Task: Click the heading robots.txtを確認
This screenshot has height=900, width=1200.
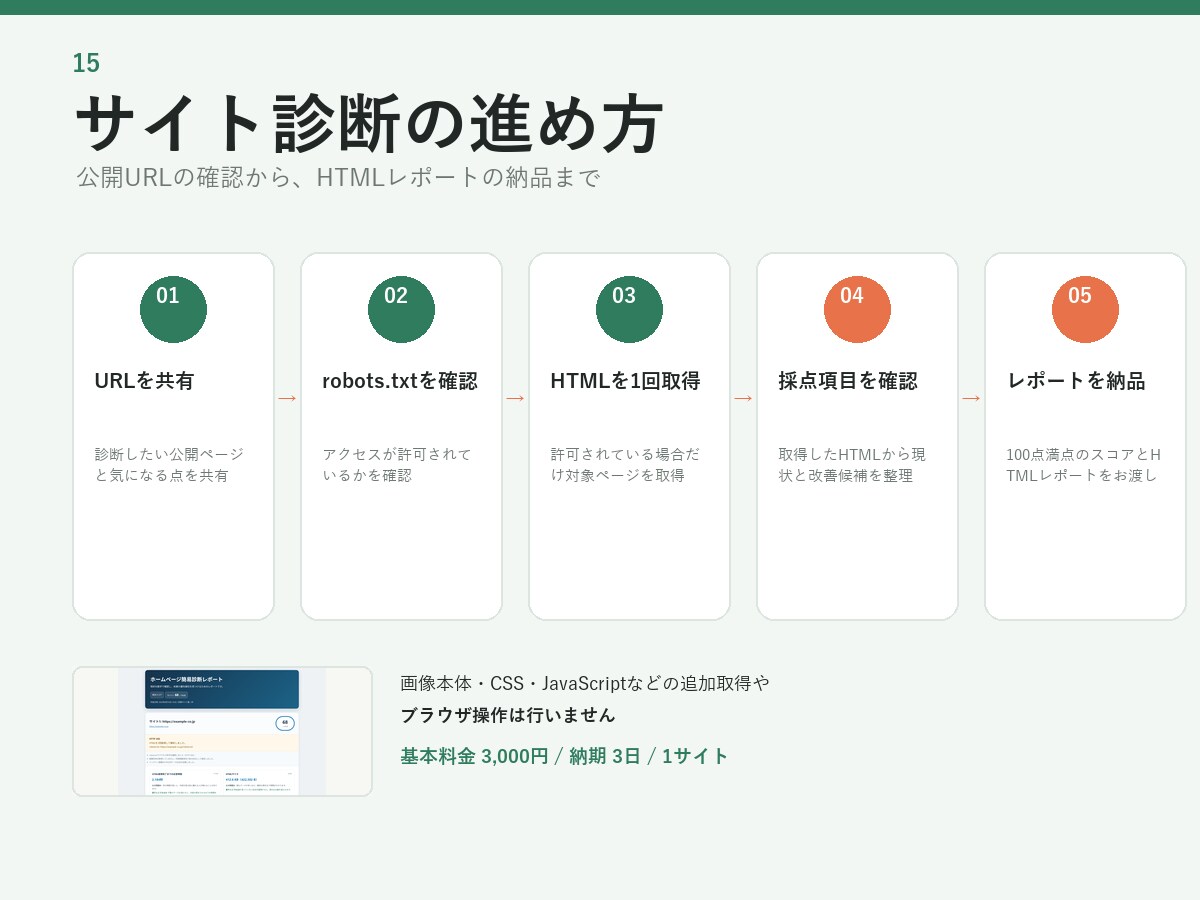Action: [x=400, y=381]
